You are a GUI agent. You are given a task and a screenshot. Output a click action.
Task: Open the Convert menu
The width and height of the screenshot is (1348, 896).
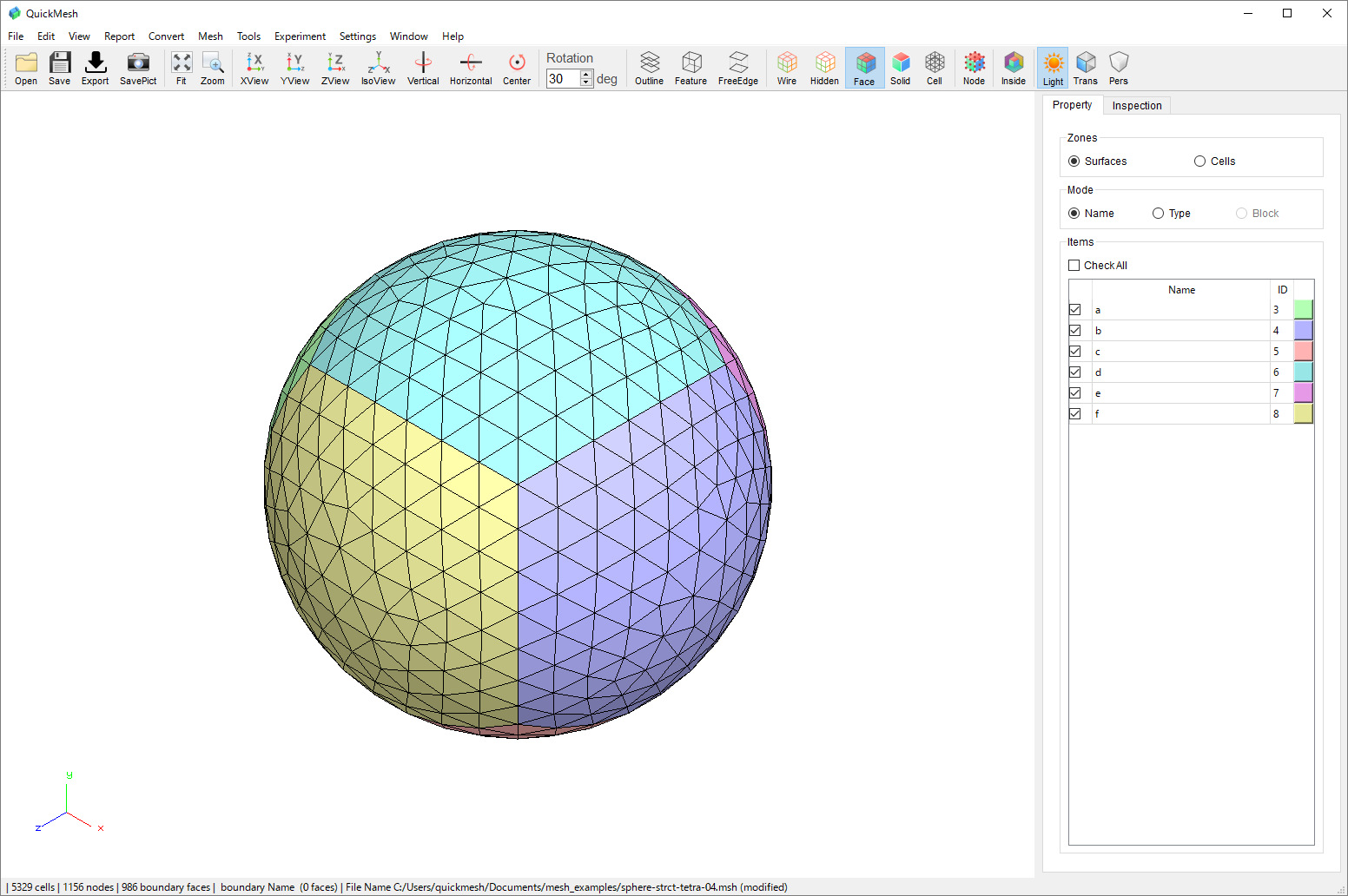[x=166, y=36]
